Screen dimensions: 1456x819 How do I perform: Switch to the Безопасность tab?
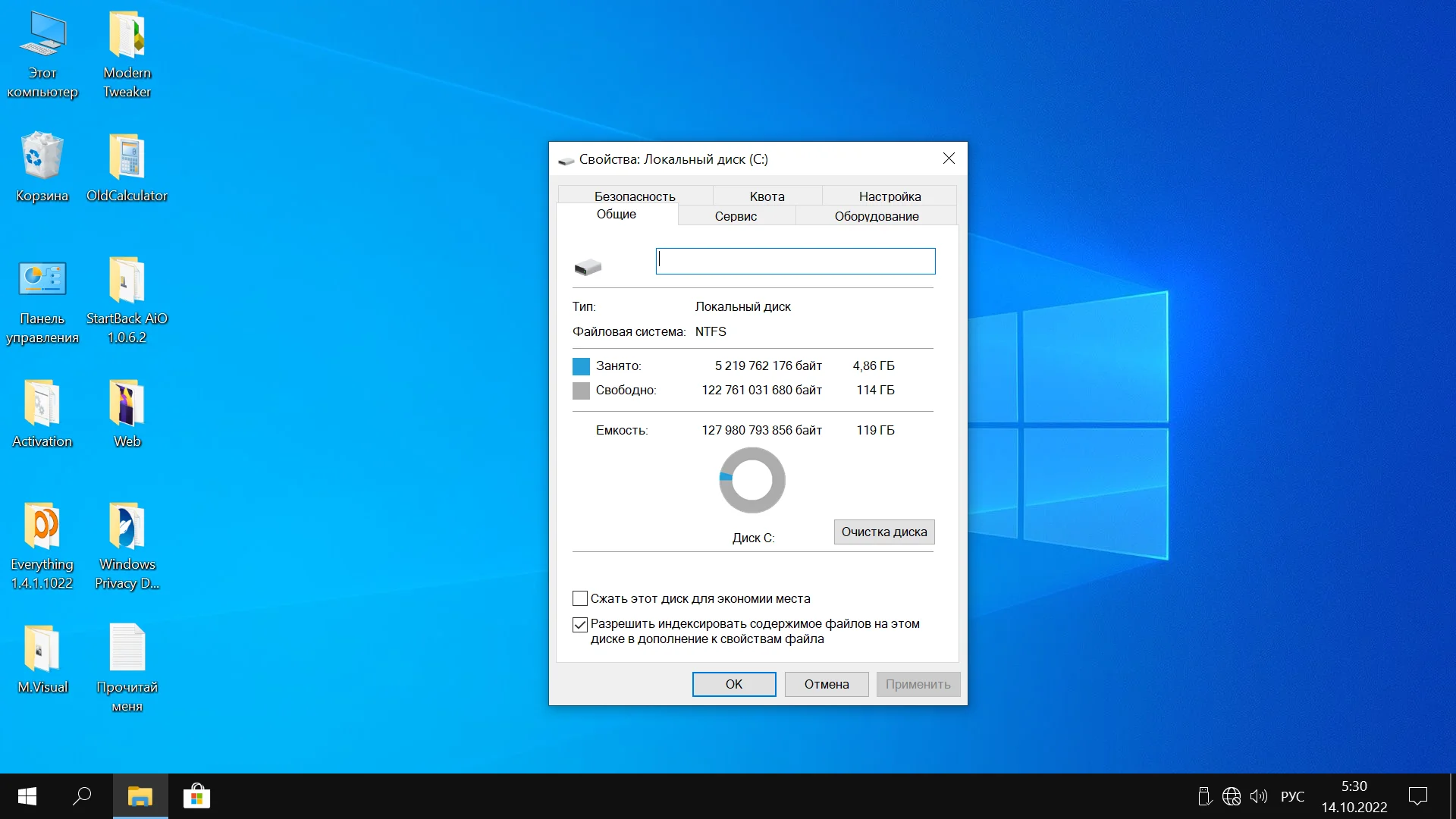pyautogui.click(x=635, y=196)
